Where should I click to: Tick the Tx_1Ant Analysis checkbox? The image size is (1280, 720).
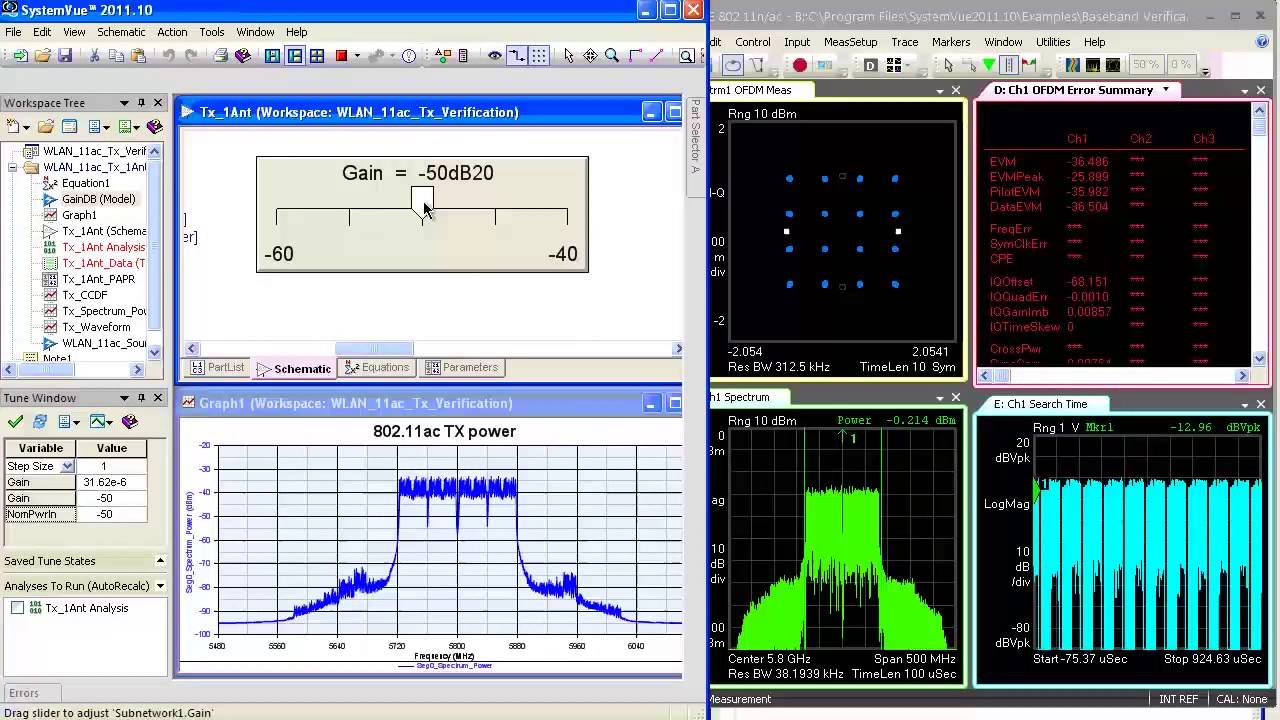coord(17,608)
